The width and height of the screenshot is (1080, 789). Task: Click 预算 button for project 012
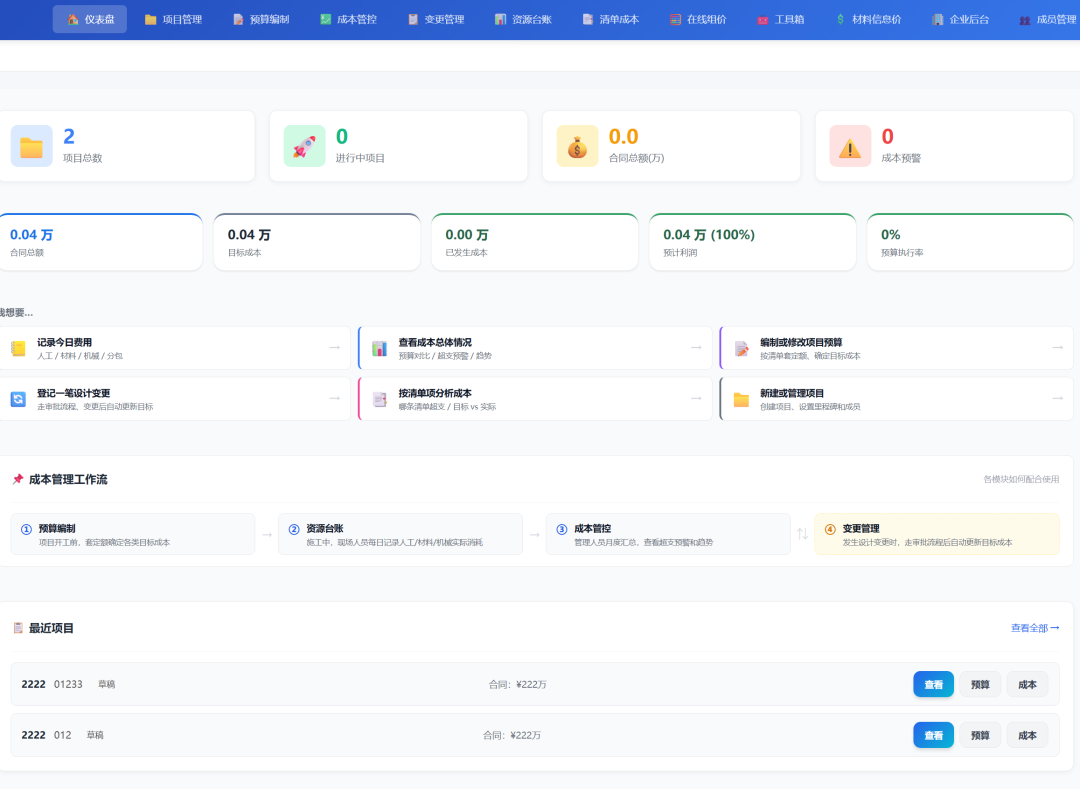click(980, 735)
